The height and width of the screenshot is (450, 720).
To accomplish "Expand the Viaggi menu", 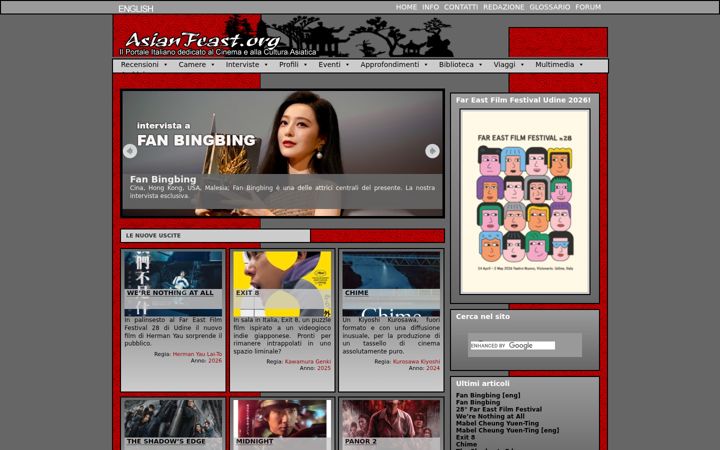I will tap(508, 65).
